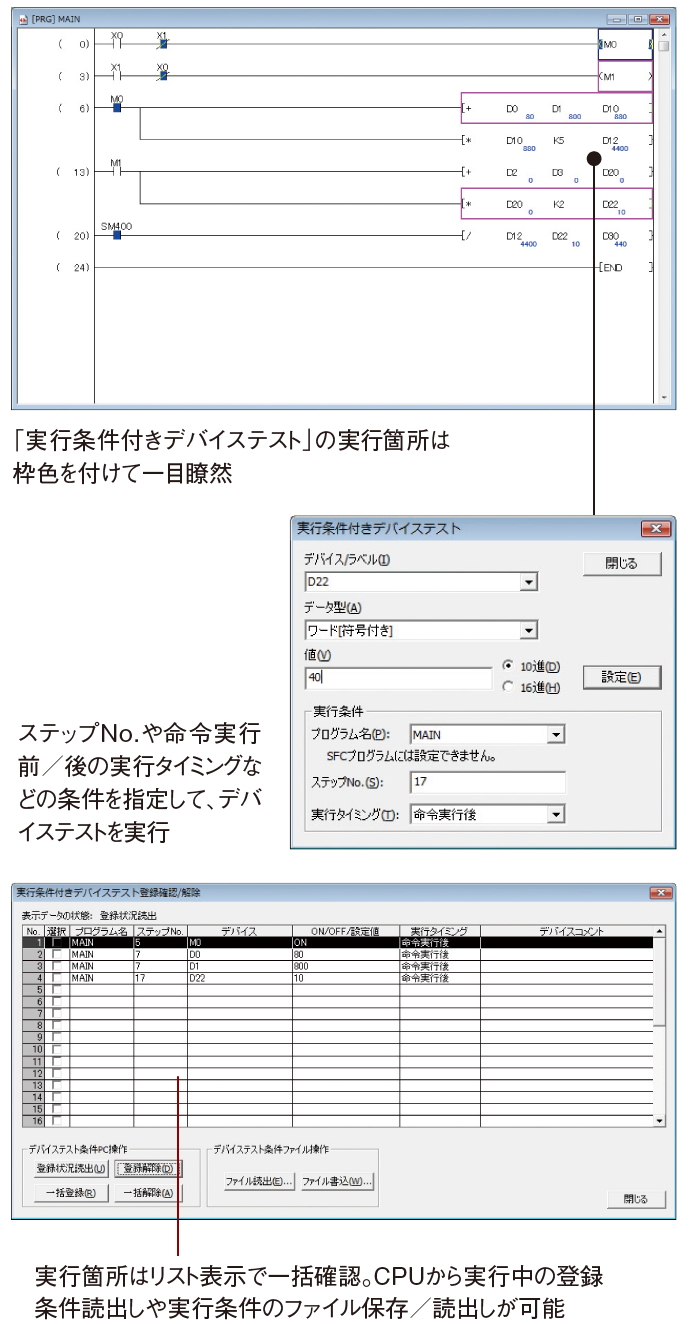
Task: Click the ステップNo. input field
Action: click(x=487, y=782)
